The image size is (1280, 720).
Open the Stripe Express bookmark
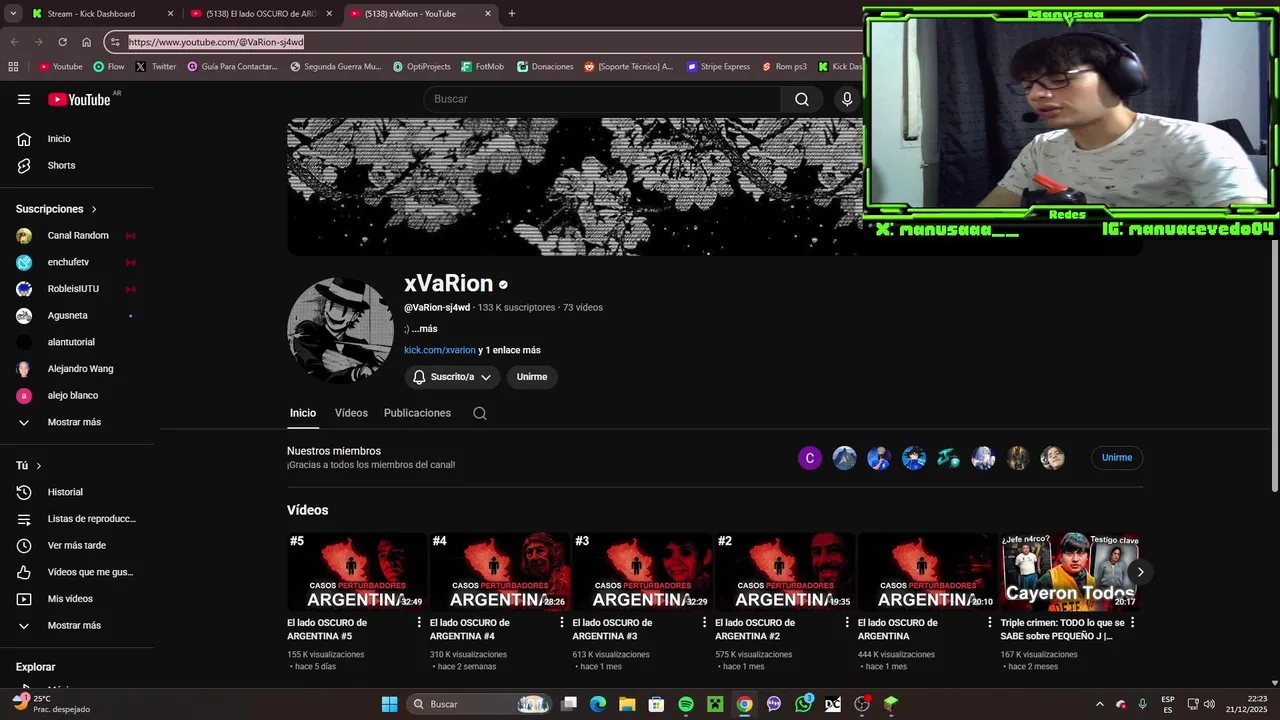[x=718, y=67]
